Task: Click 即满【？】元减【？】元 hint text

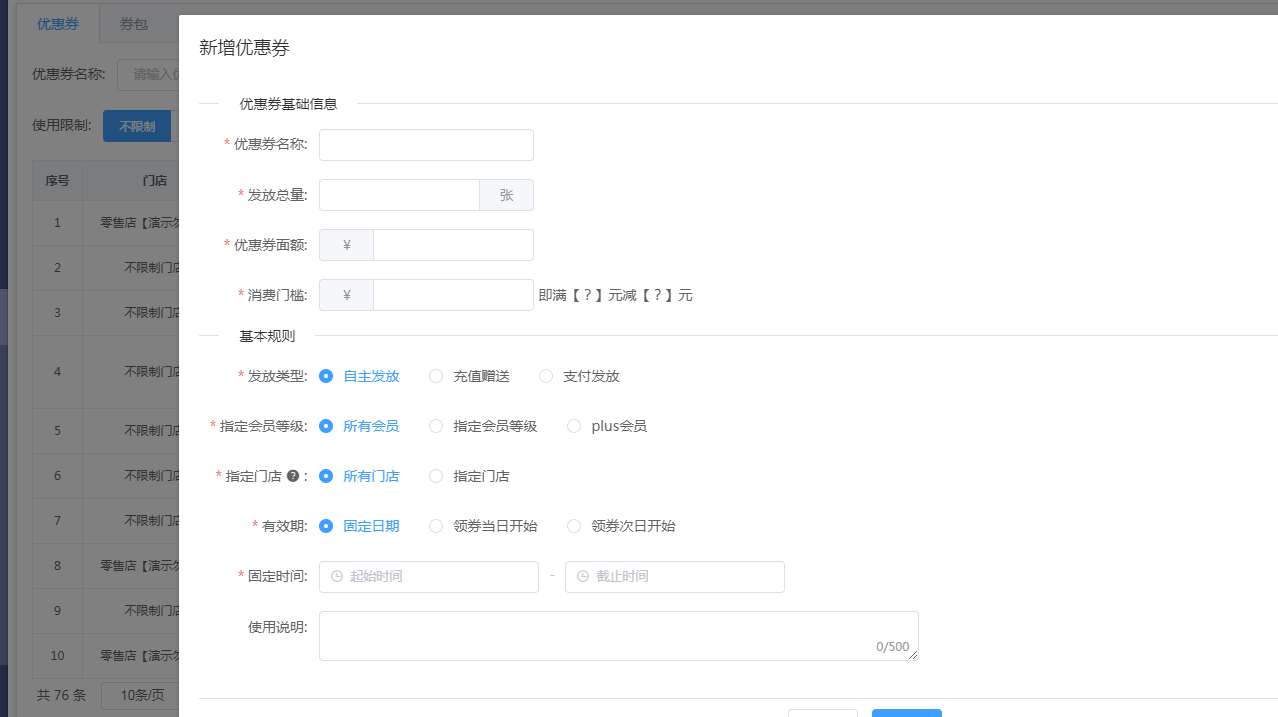Action: [615, 295]
